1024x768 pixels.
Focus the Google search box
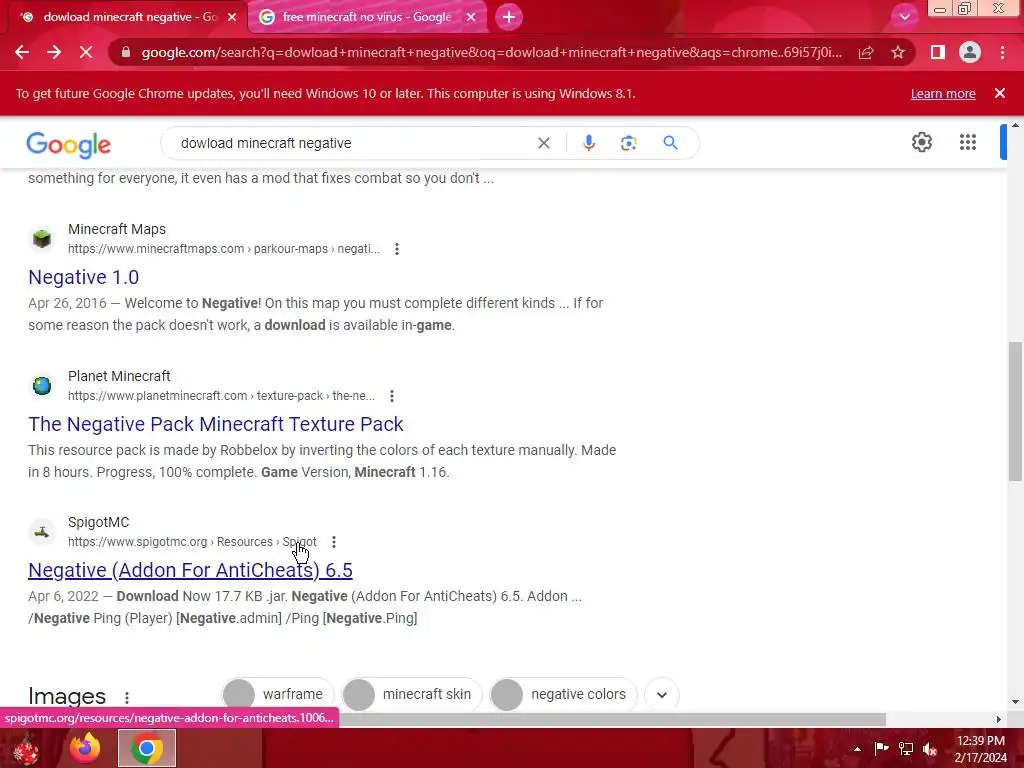(353, 143)
